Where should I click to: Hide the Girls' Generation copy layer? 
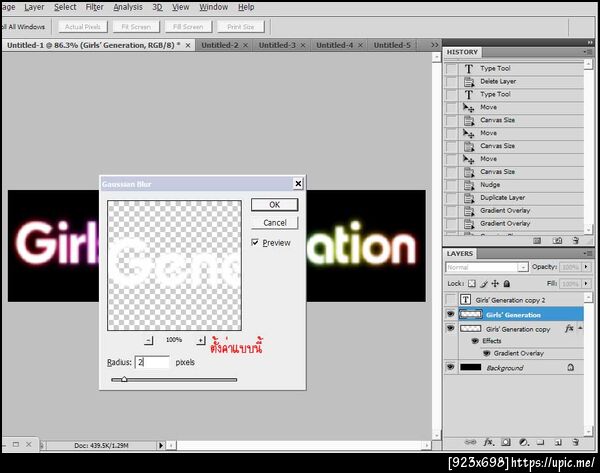point(451,328)
